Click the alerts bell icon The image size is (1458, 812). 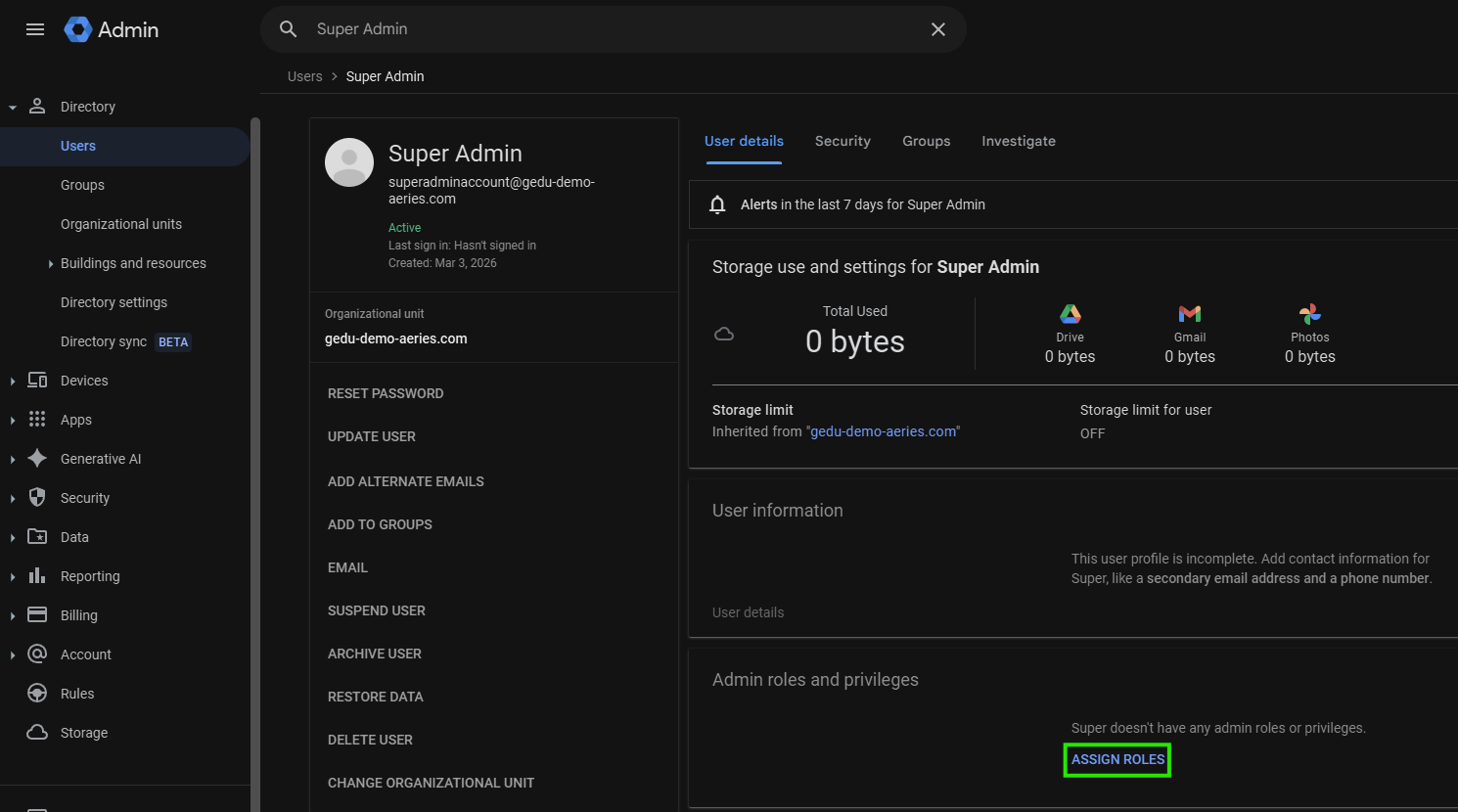(x=717, y=204)
